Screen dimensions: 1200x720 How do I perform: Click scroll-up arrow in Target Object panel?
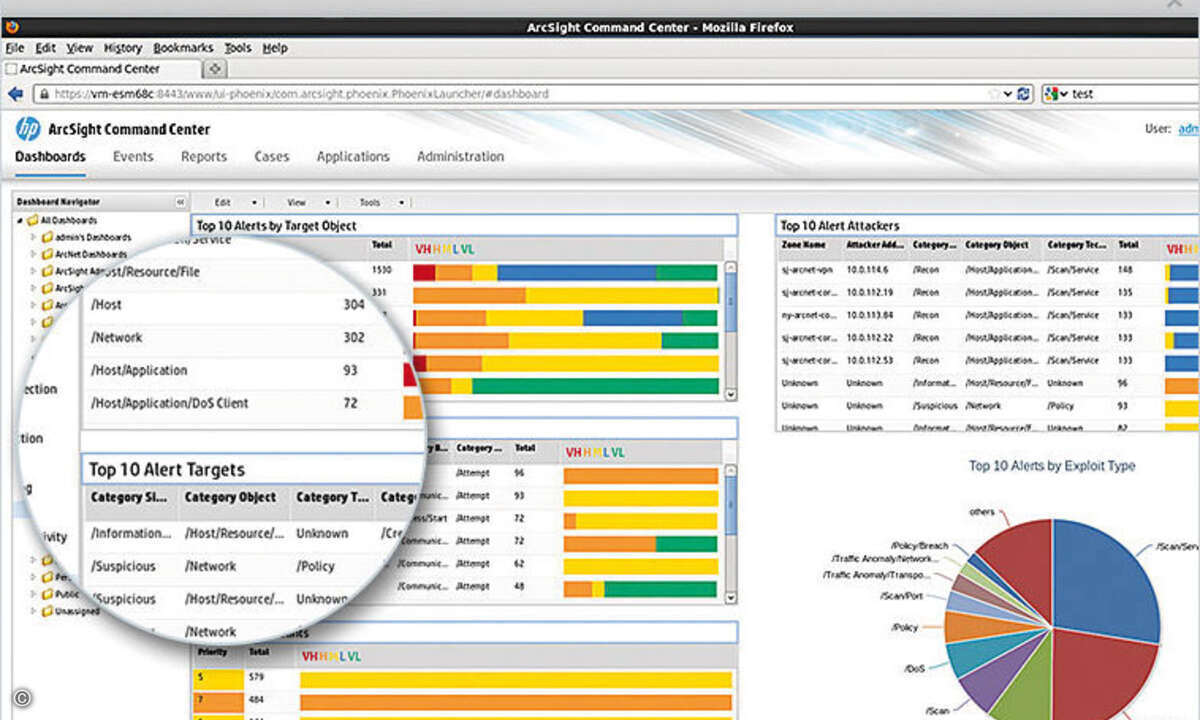tap(731, 268)
